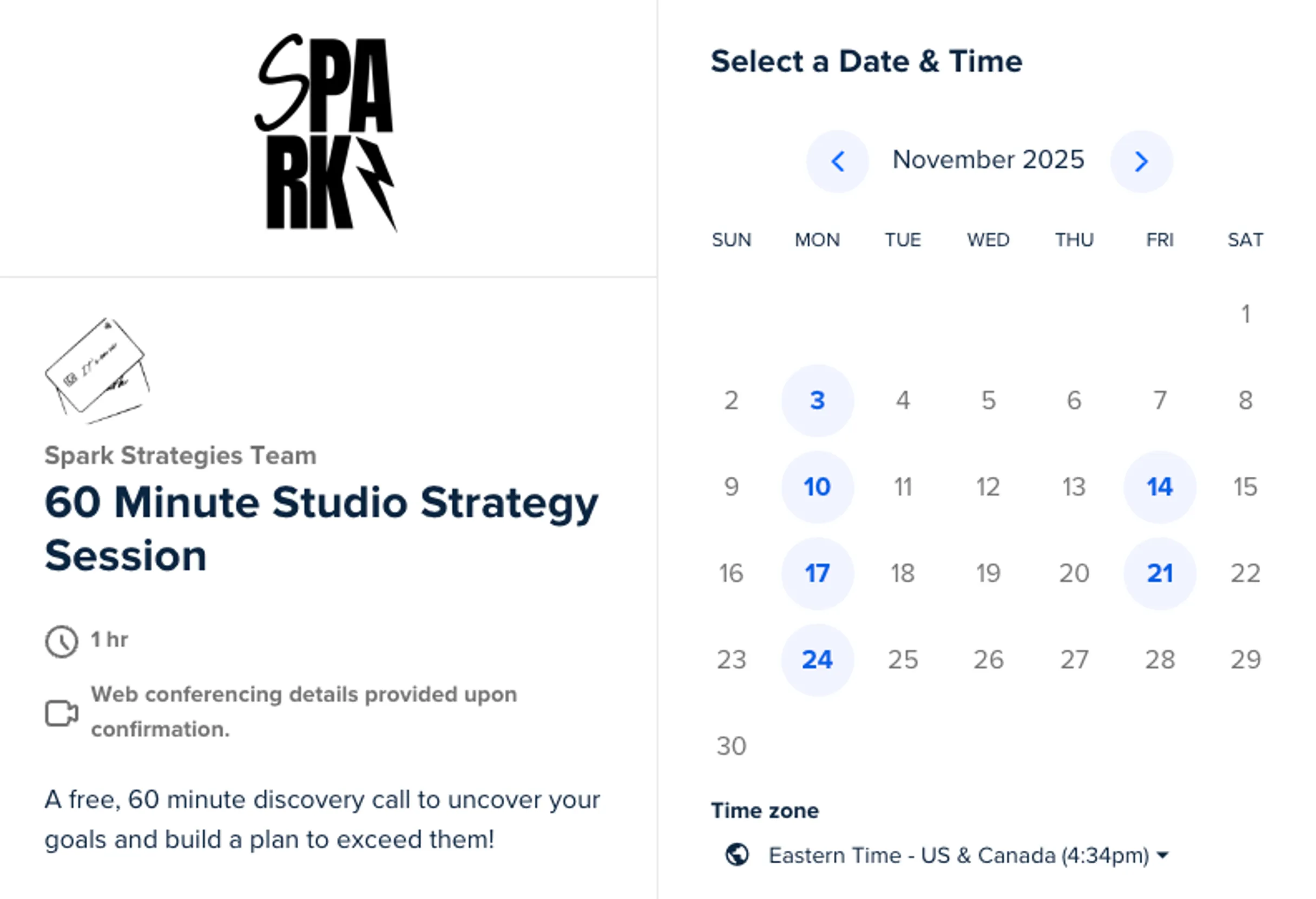Select November 14 on the calendar
The height and width of the screenshot is (899, 1316).
point(1159,487)
